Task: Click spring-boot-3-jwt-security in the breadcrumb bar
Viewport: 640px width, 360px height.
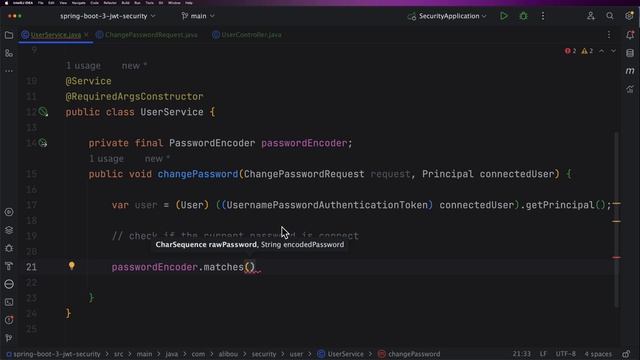Action: point(57,354)
